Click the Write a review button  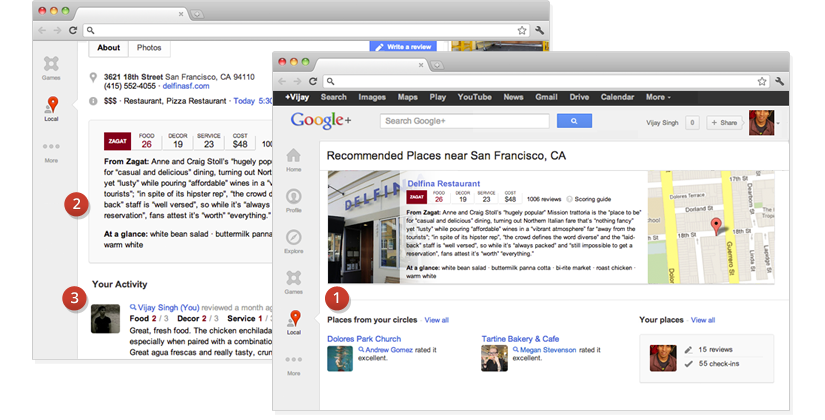406,47
